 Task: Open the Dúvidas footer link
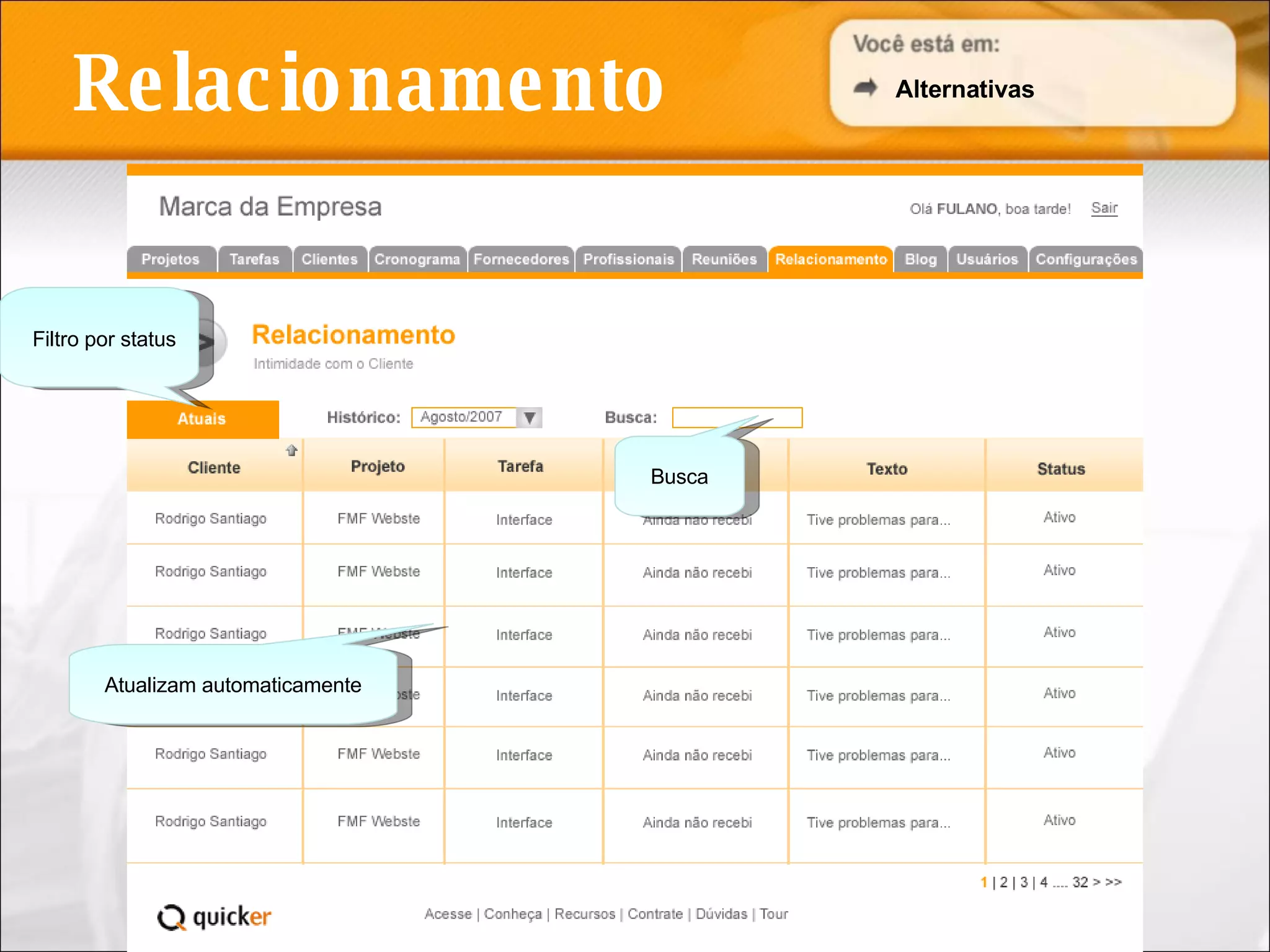tap(721, 914)
